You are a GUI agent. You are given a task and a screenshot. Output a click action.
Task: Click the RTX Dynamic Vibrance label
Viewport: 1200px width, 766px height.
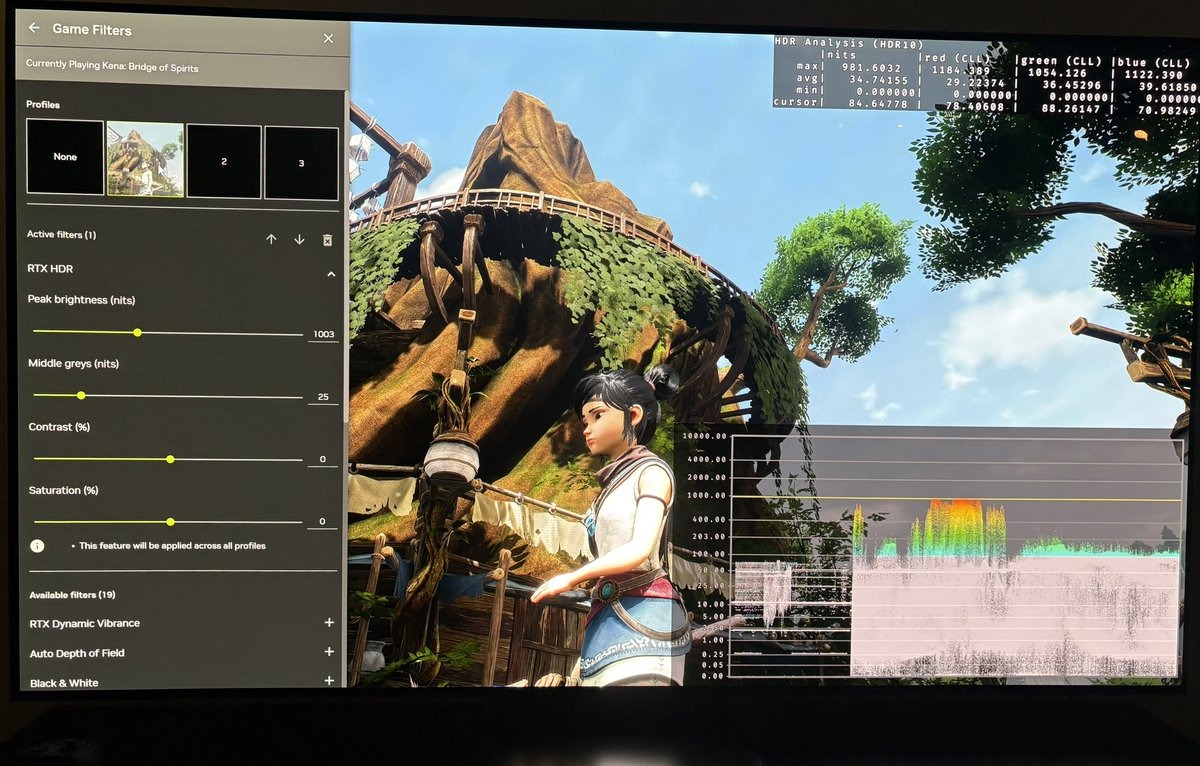tap(85, 623)
